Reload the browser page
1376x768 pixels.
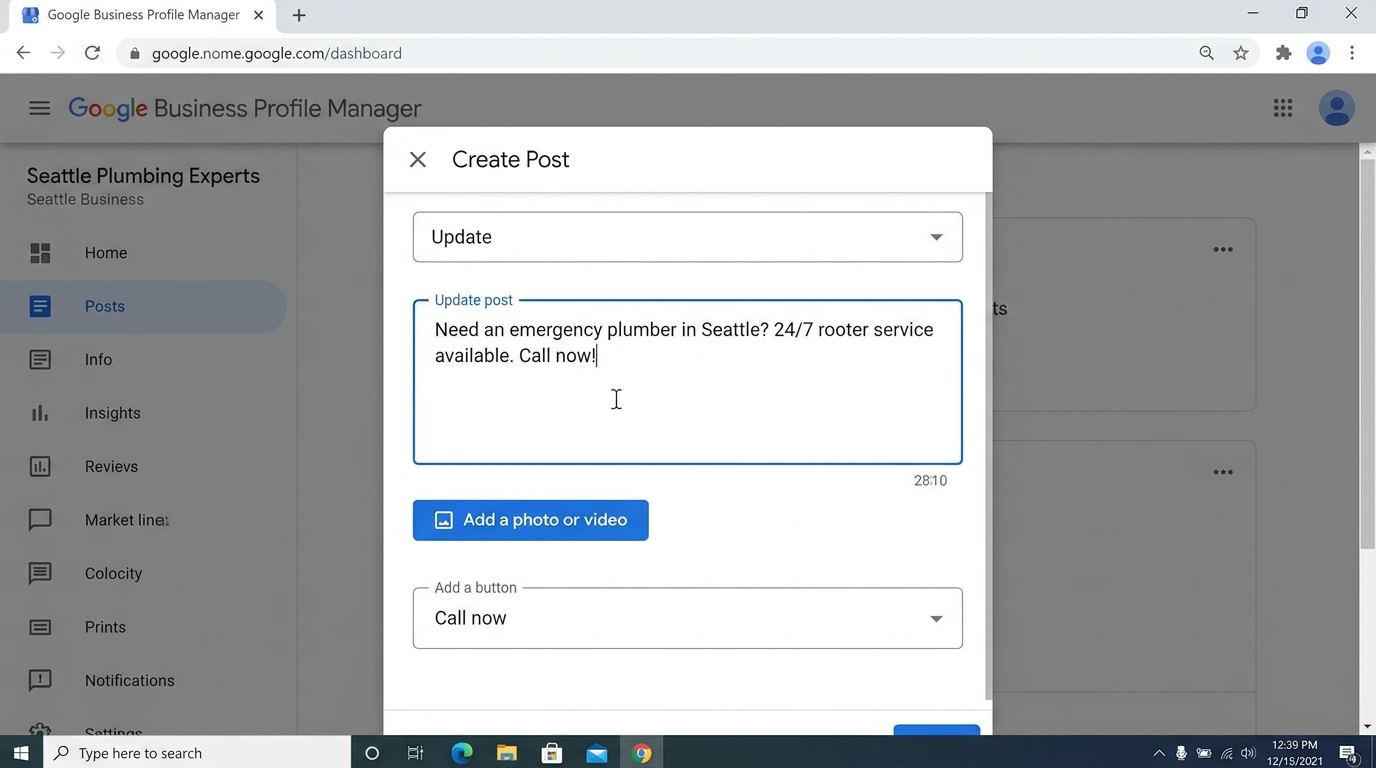(92, 53)
